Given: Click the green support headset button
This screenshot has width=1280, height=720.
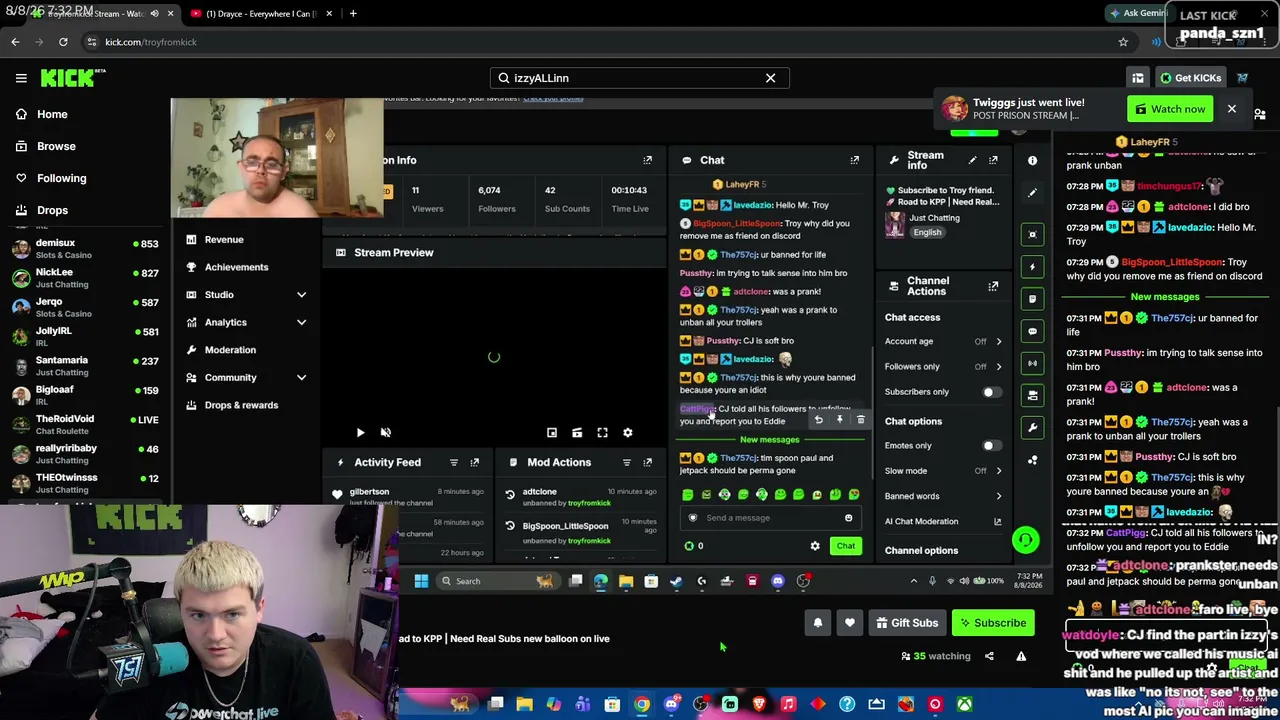Looking at the screenshot, I should click(x=1025, y=541).
